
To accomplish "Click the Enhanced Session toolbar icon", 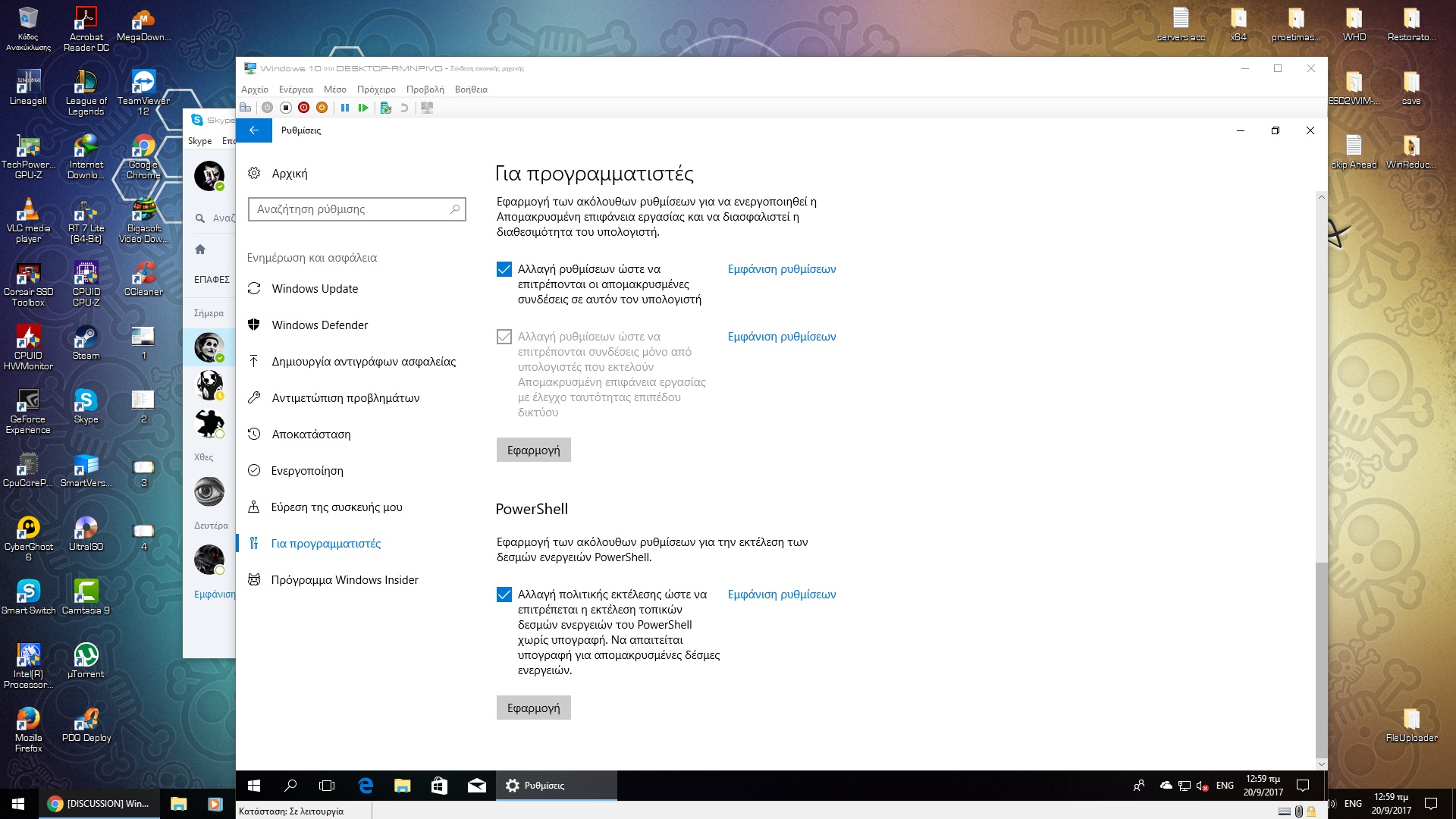I will pos(427,108).
